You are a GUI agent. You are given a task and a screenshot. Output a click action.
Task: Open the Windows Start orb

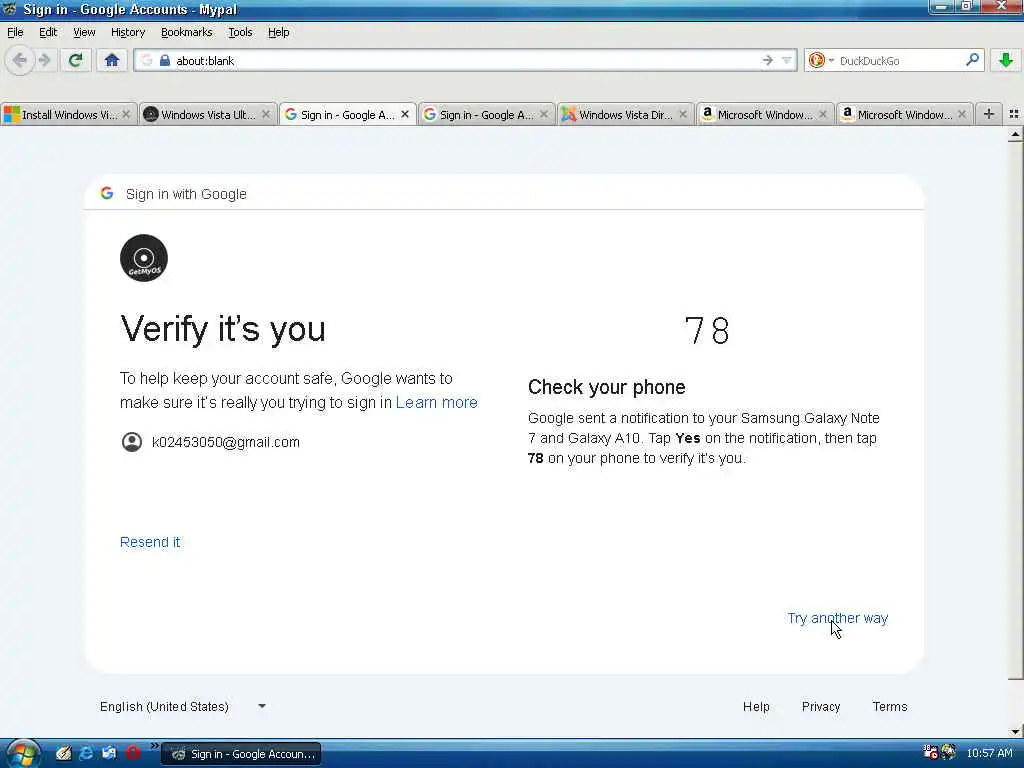[x=23, y=754]
